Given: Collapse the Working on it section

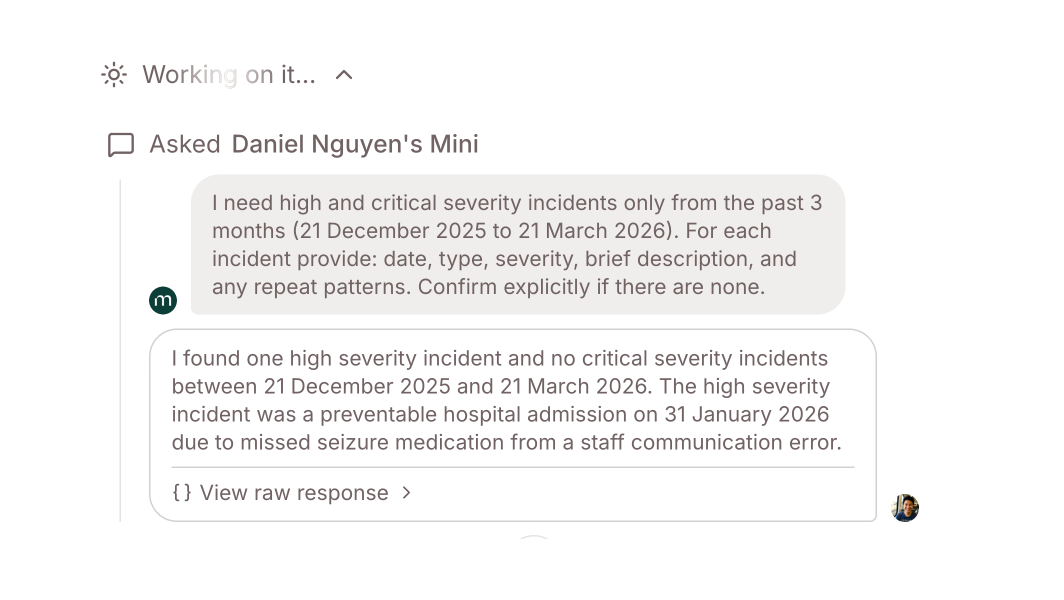Looking at the screenshot, I should tap(344, 75).
